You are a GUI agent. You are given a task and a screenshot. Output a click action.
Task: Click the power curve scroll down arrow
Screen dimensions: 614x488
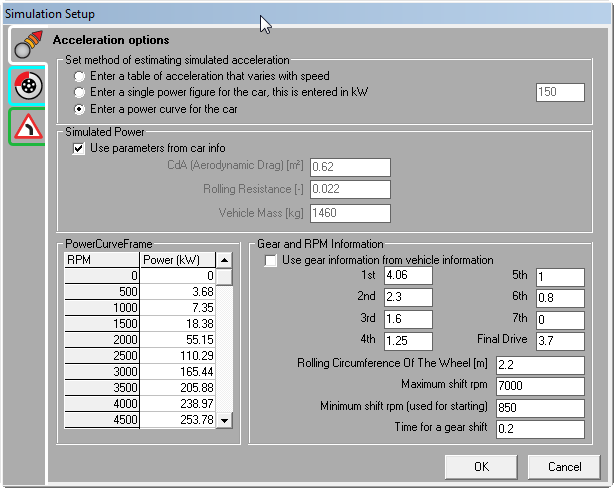click(x=225, y=421)
